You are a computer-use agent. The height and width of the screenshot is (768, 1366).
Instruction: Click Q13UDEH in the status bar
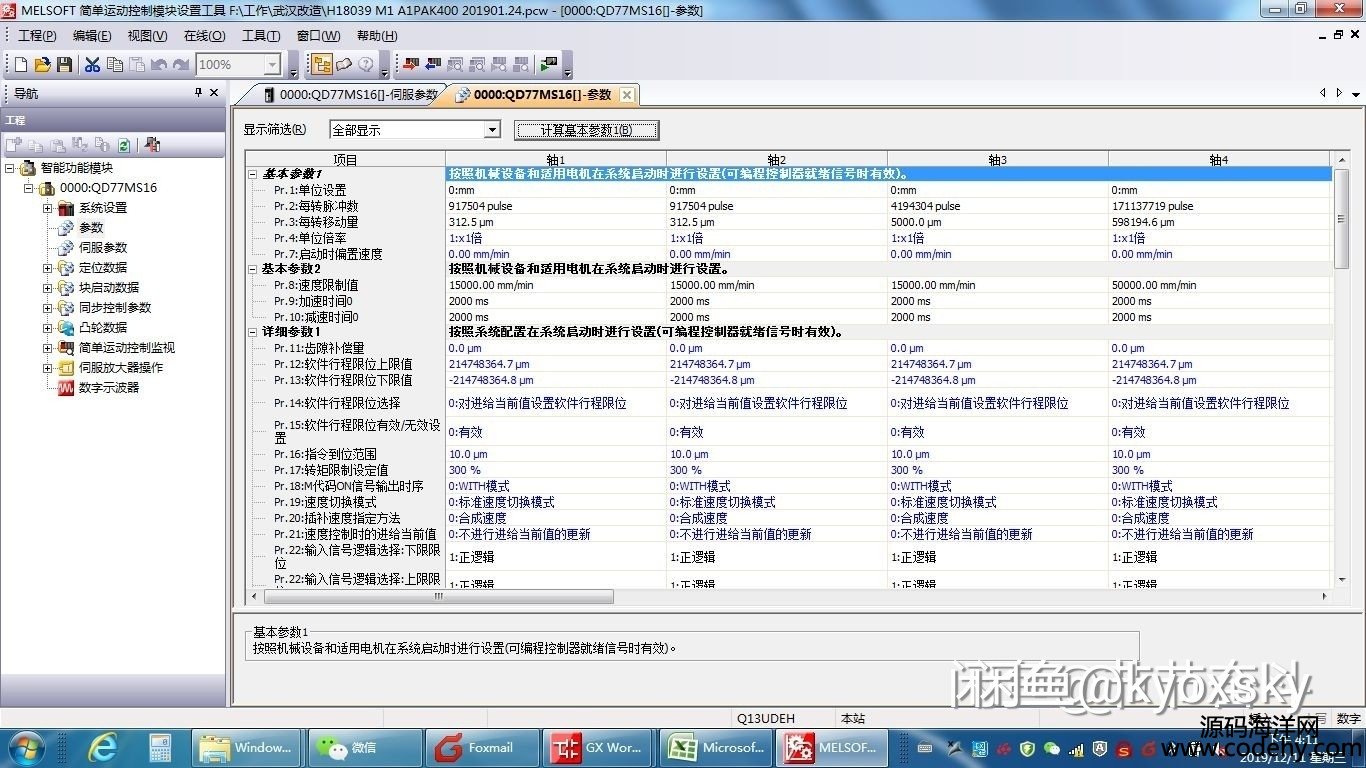pos(766,718)
